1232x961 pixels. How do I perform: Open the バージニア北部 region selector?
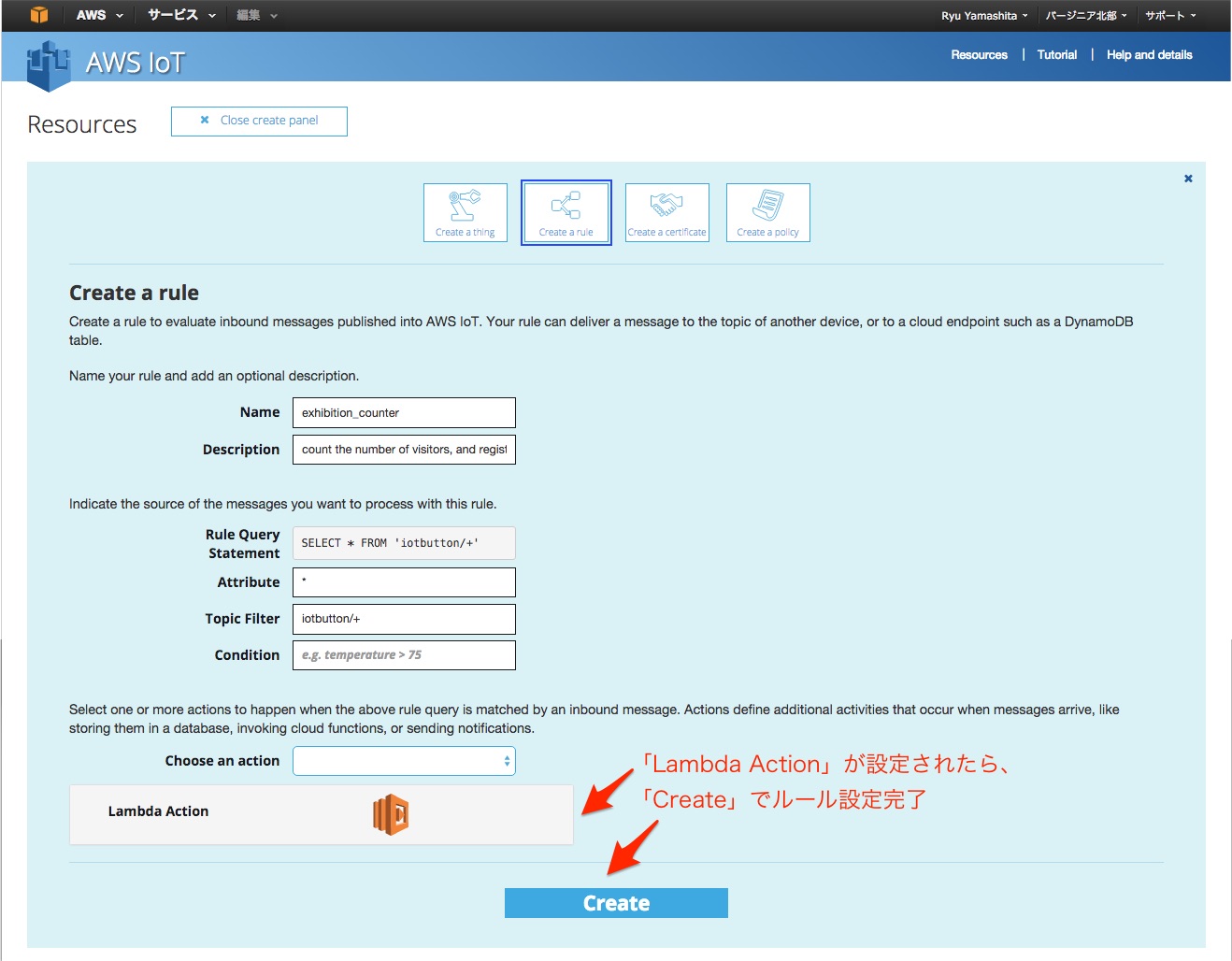click(x=1086, y=16)
